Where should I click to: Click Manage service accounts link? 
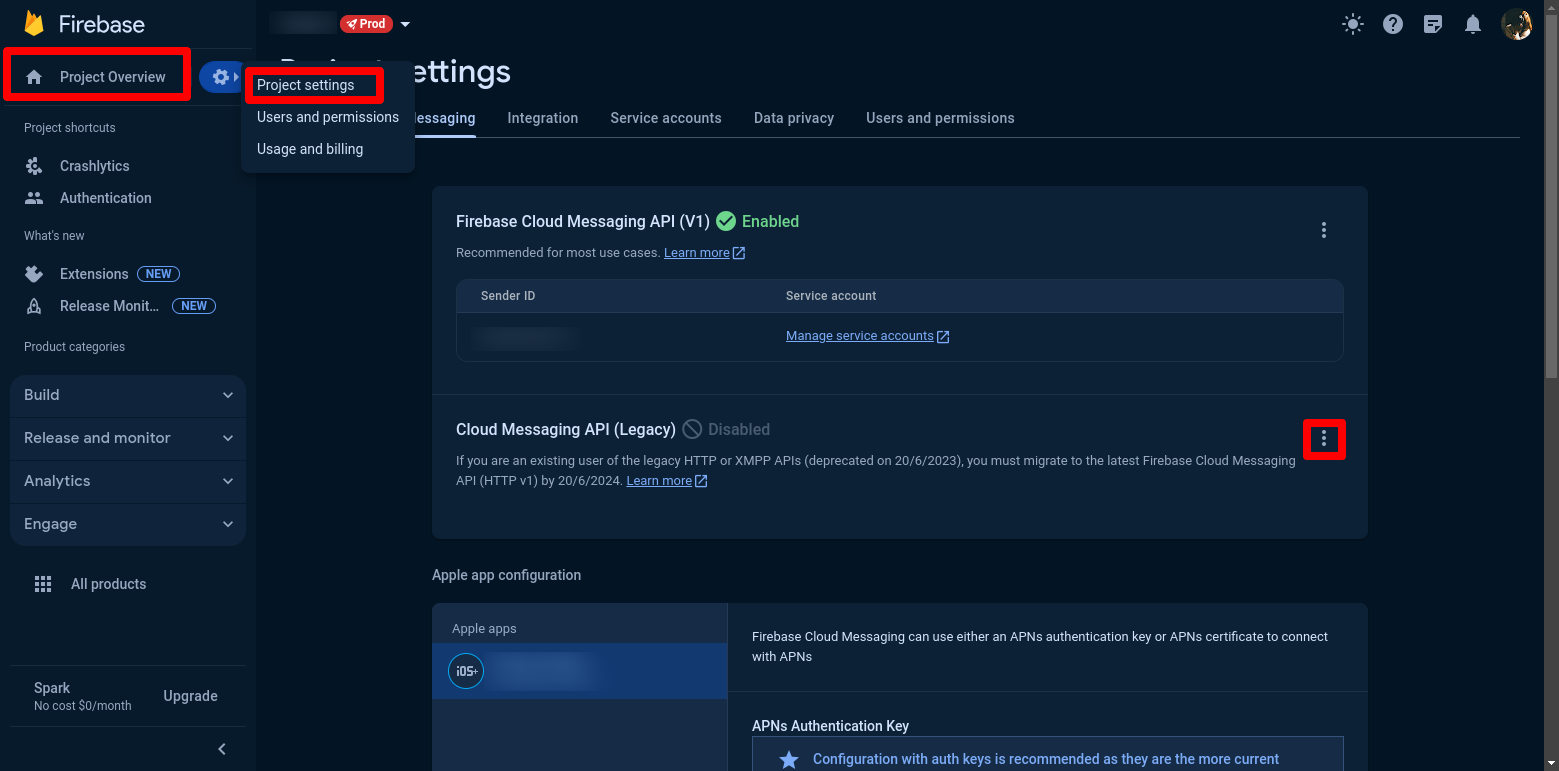pos(868,336)
